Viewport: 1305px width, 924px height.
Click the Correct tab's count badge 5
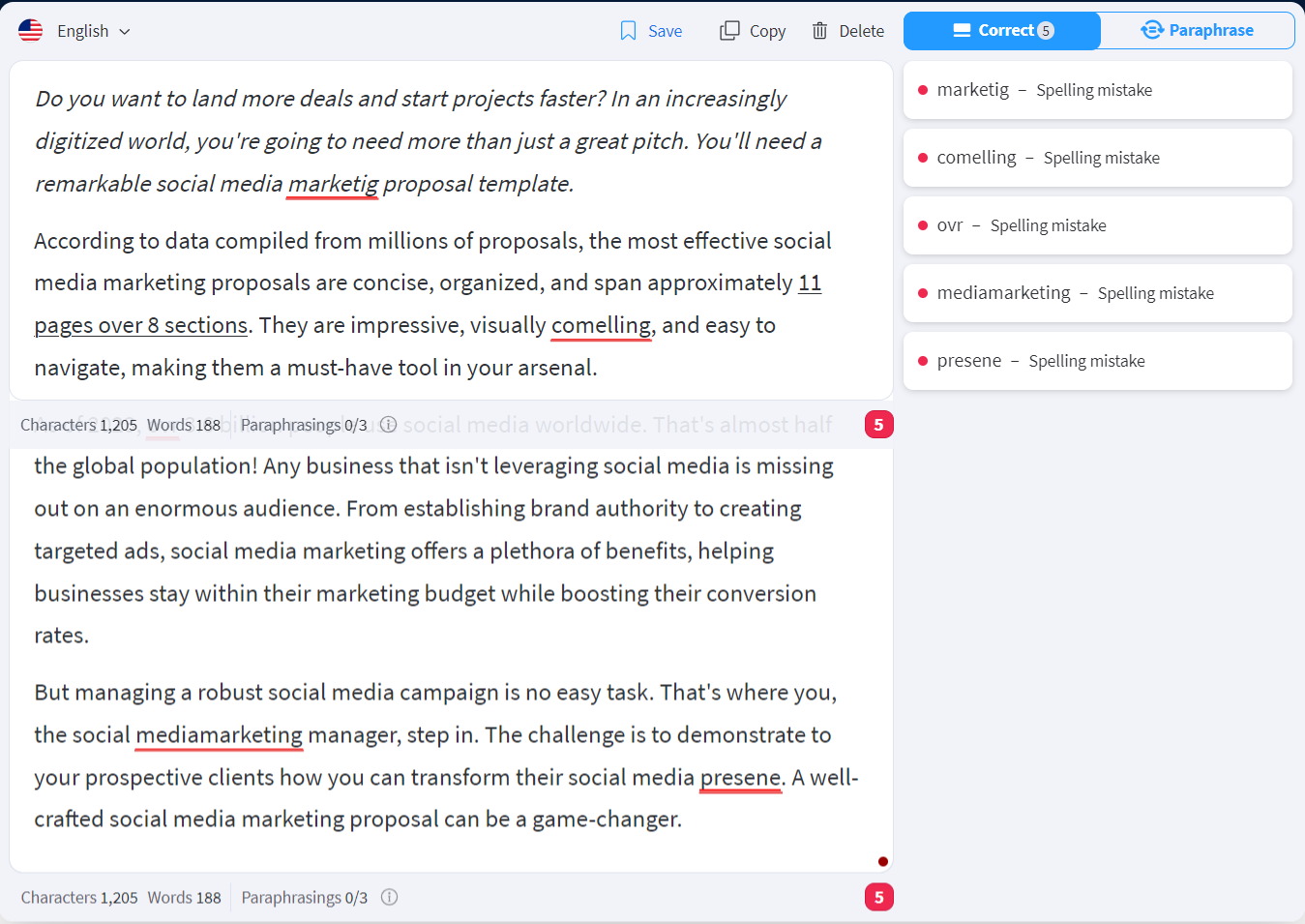click(x=1046, y=31)
